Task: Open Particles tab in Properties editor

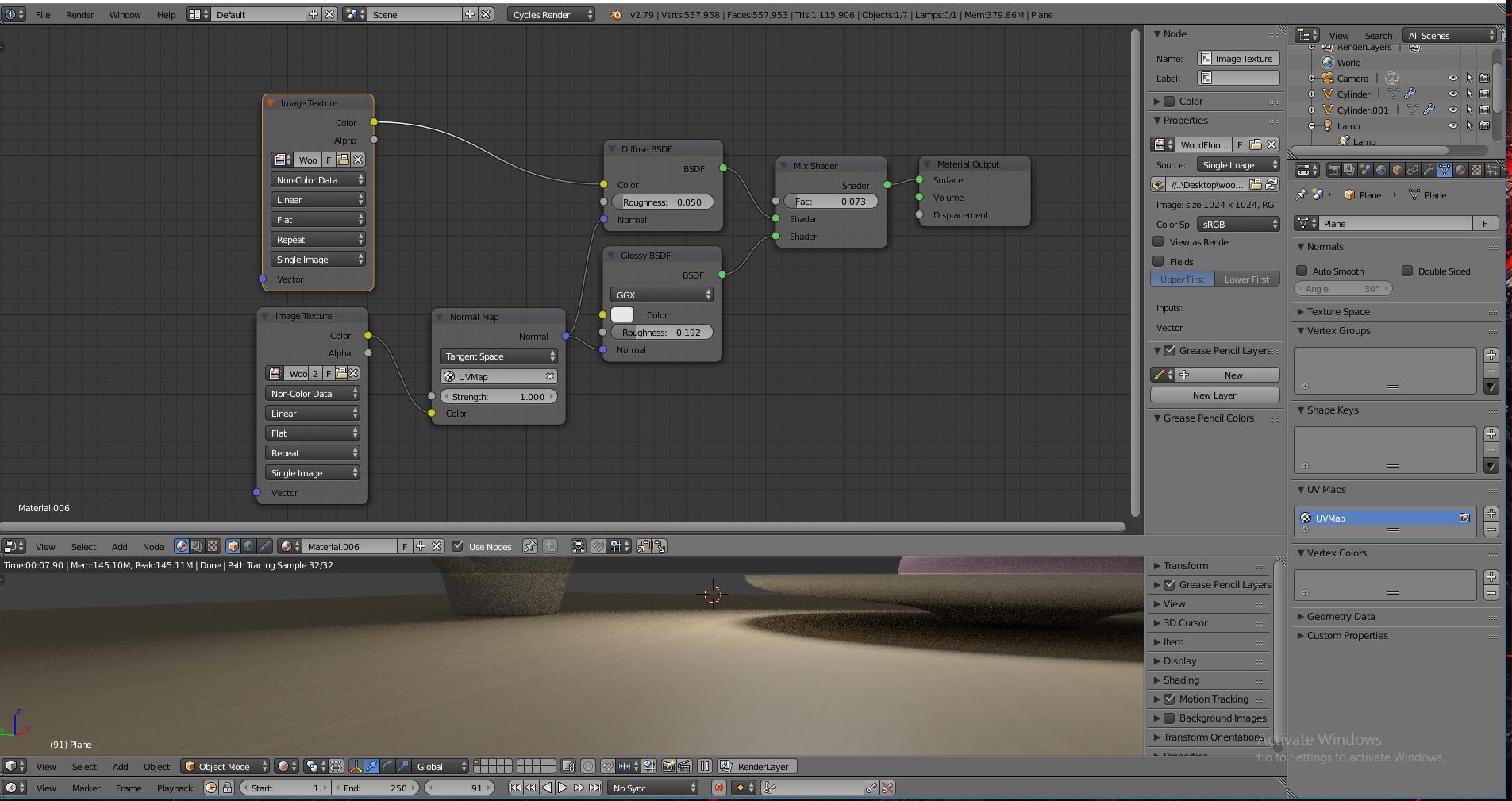Action: 1491,170
